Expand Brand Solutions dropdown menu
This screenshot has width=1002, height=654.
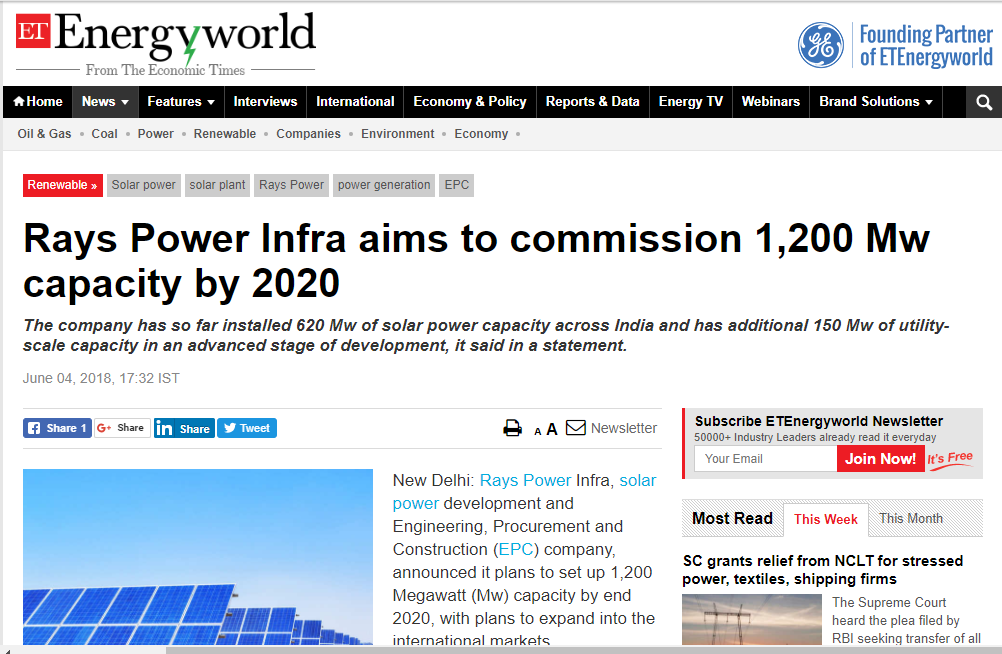(x=875, y=102)
